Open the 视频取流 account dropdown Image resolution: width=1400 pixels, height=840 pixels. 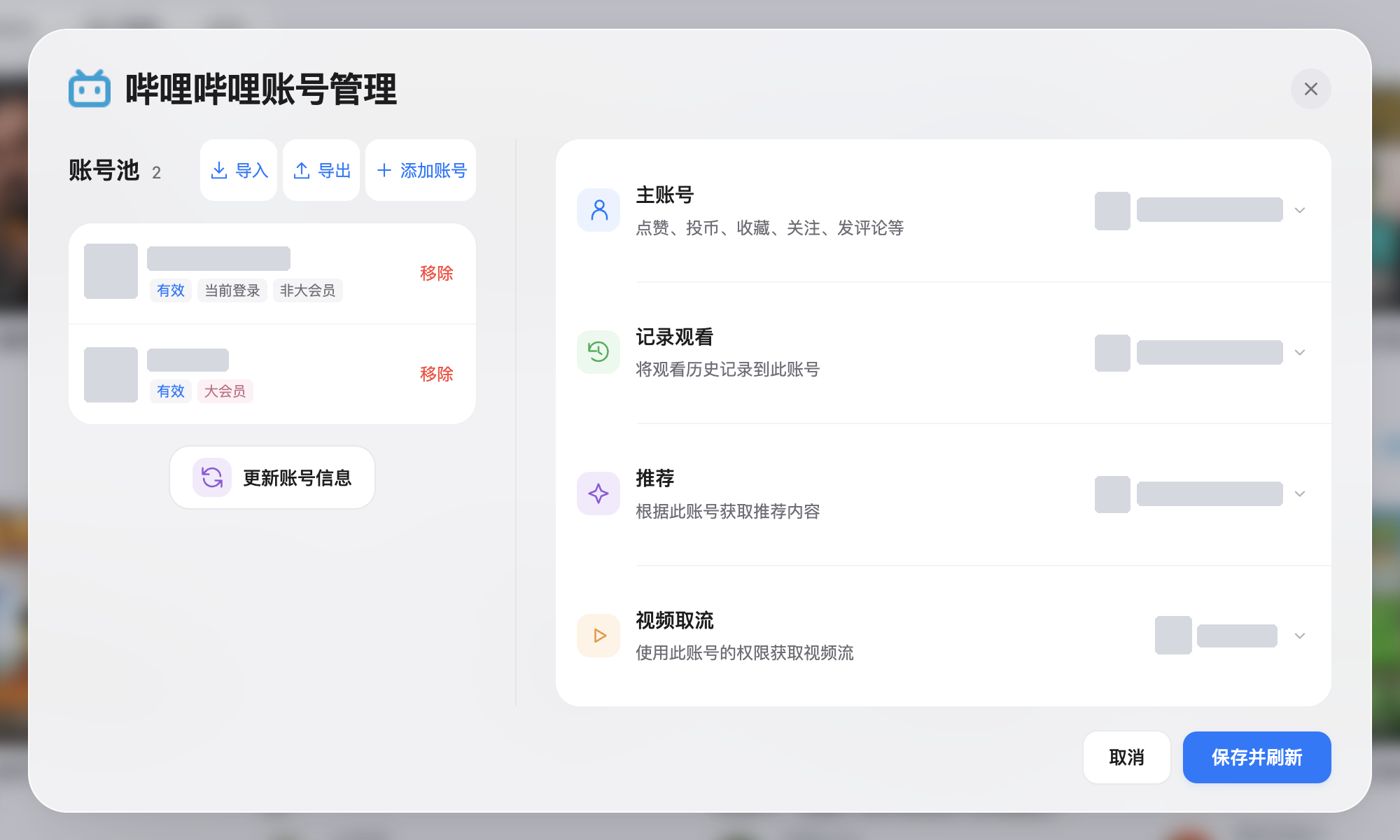pyautogui.click(x=1231, y=636)
